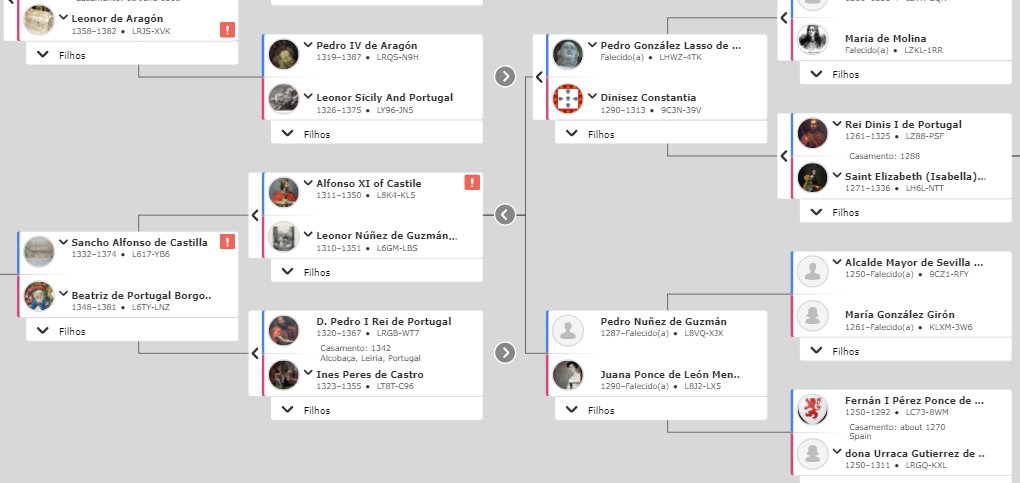Open Dinisez Constantia's coat of arms portrait
This screenshot has width=1020, height=483.
[x=568, y=99]
